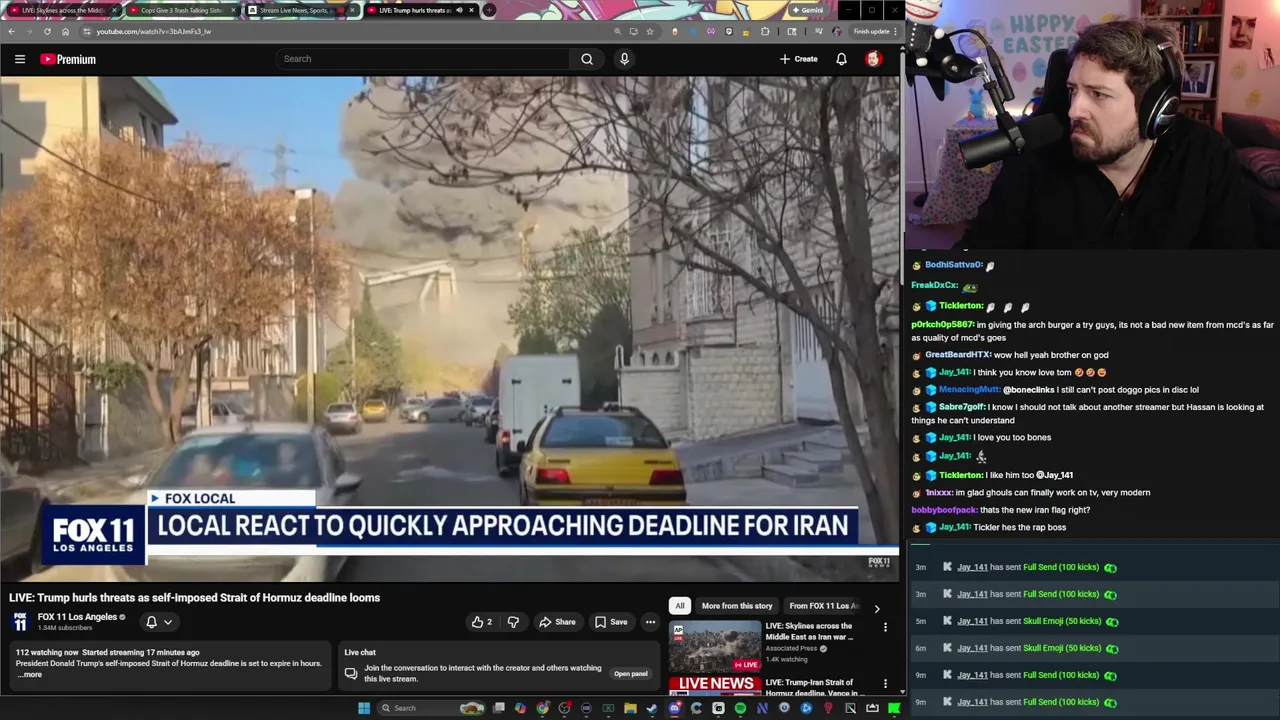Screen dimensions: 1280x720
Task: Open the YouTube guide hamburger menu
Action: (20, 59)
